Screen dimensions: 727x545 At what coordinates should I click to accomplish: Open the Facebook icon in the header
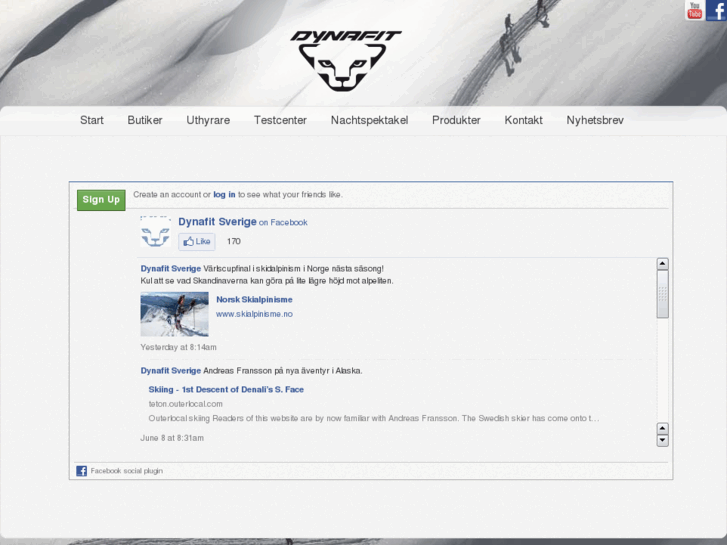[x=716, y=10]
